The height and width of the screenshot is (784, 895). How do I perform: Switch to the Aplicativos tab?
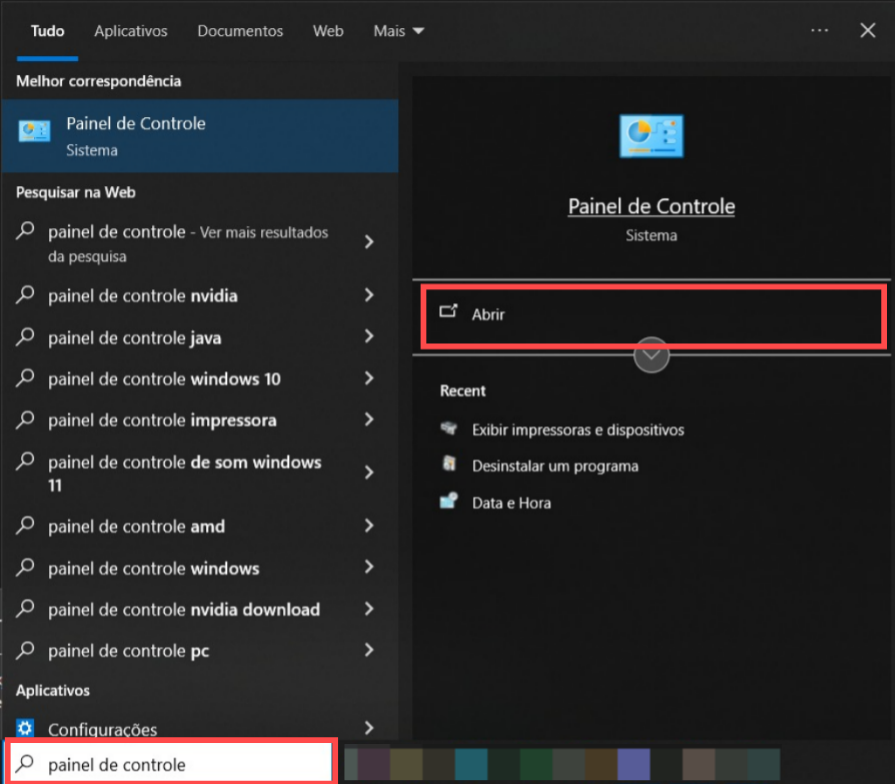click(131, 31)
